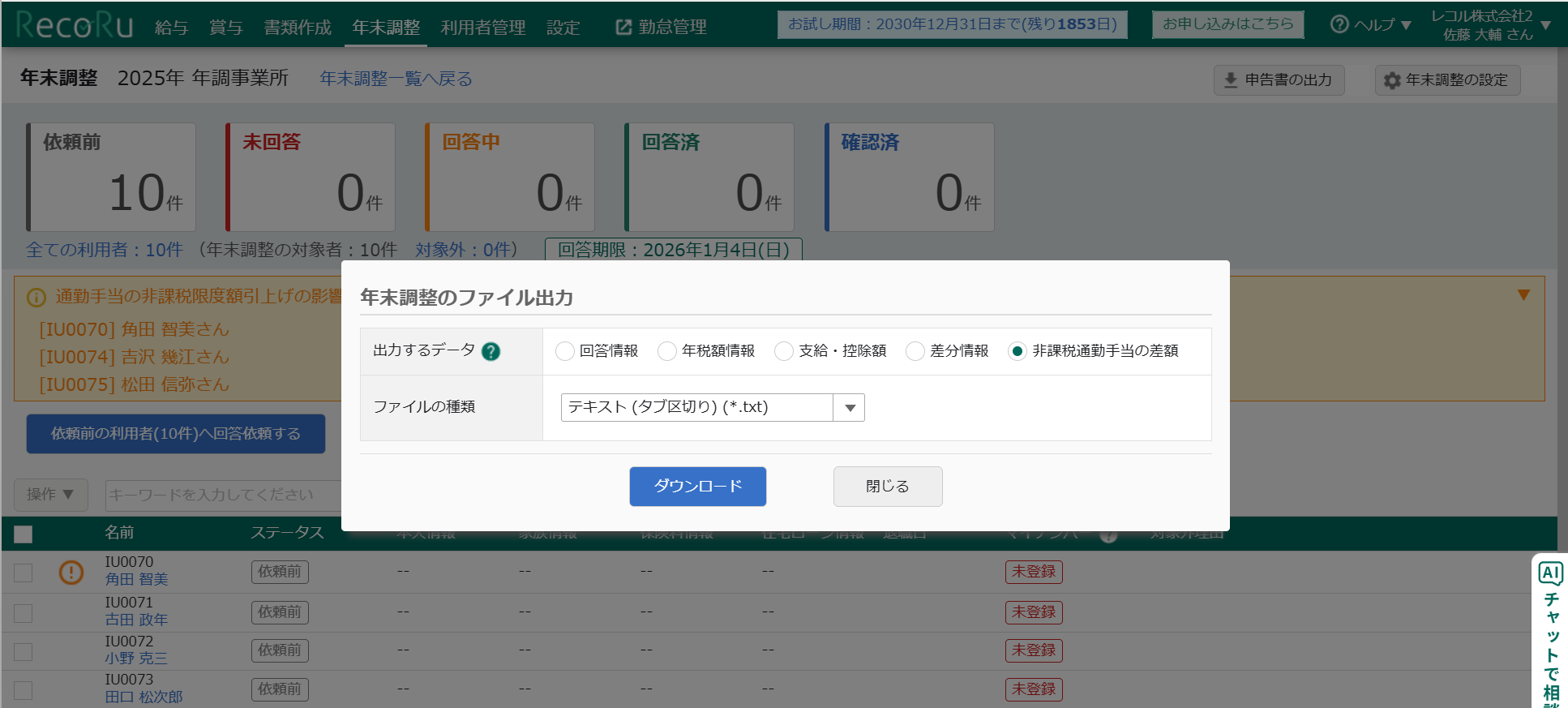Screen dimensions: 1568x708
Task: Select the 支給・控除額 radio option
Action: pos(784,351)
